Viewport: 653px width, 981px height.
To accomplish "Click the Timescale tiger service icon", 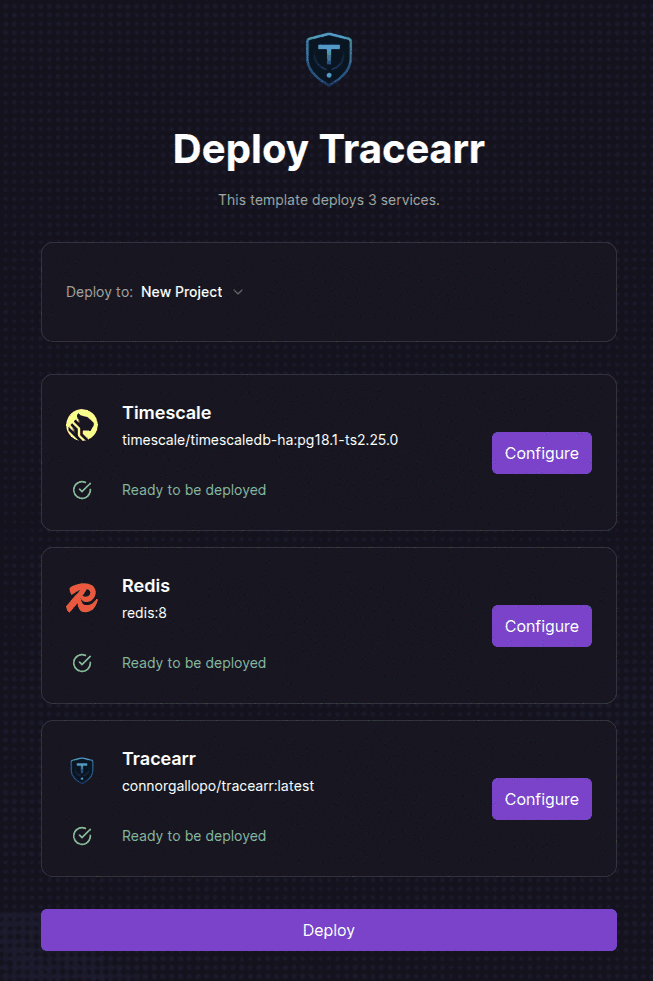I will 82,425.
